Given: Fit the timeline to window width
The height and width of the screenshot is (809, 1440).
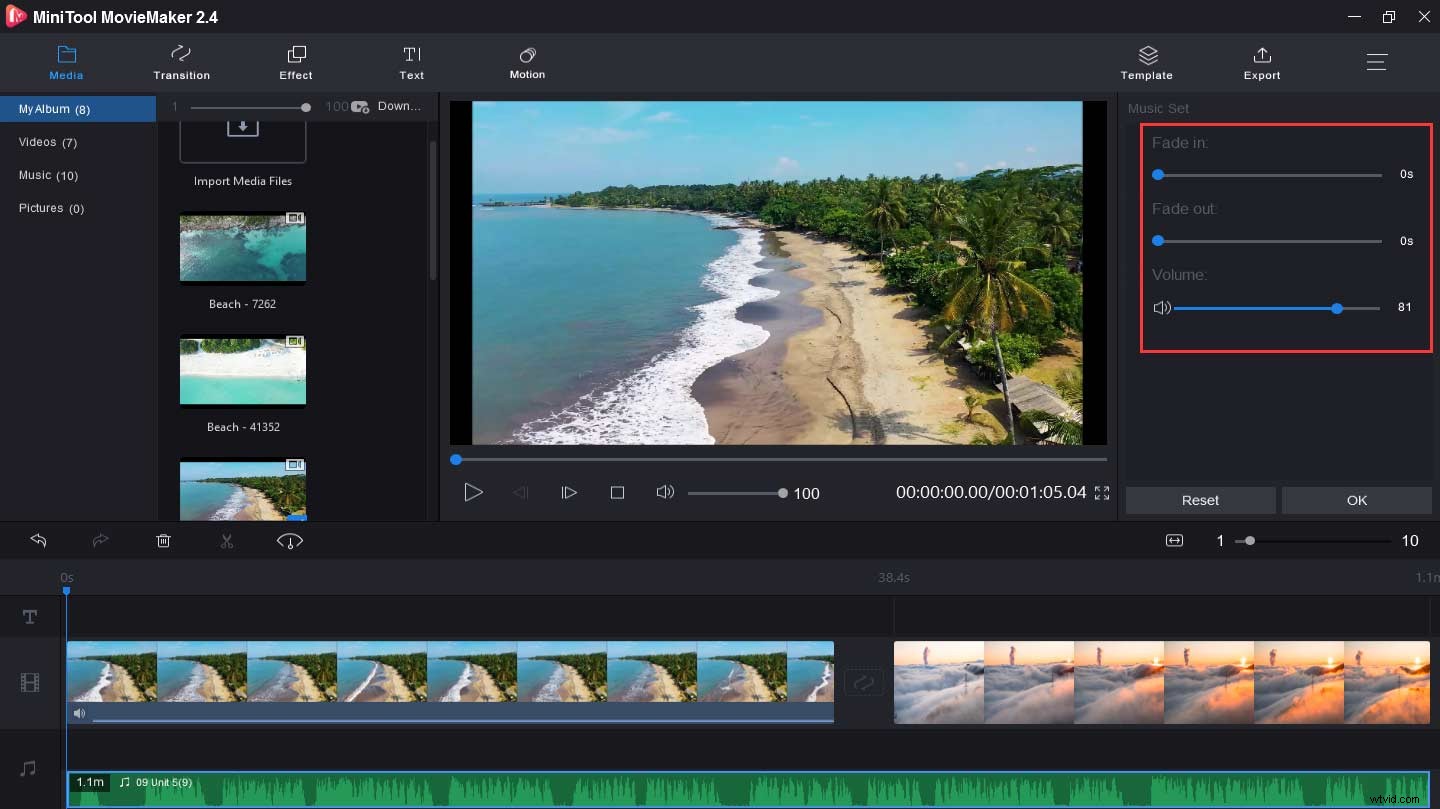Looking at the screenshot, I should (x=1173, y=540).
